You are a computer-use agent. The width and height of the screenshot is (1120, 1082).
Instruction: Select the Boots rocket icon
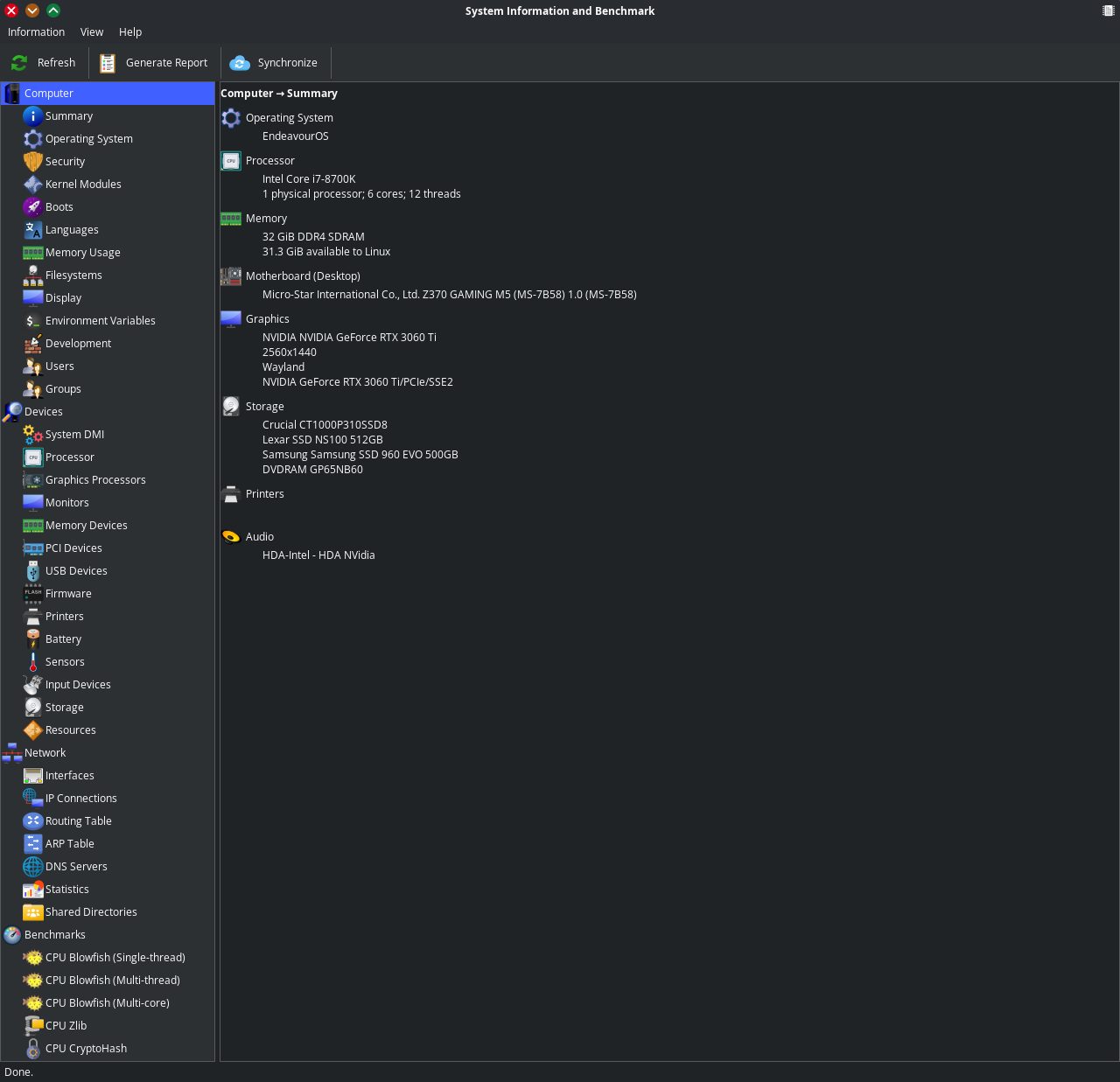tap(33, 207)
